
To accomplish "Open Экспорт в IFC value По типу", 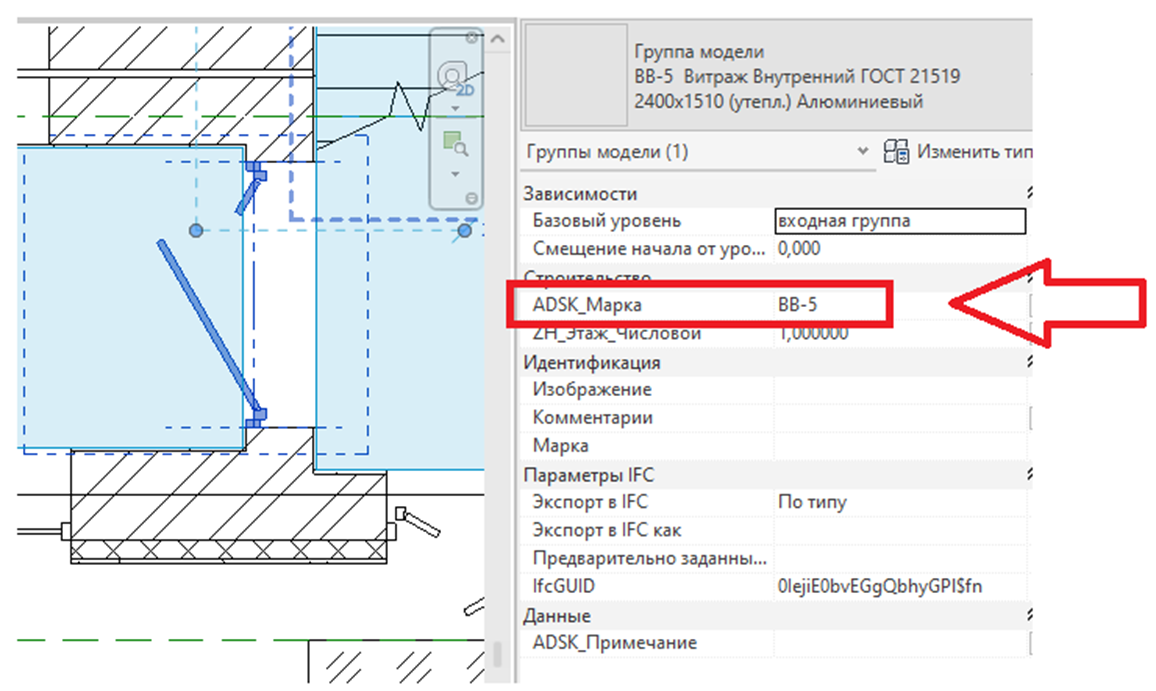I will [x=900, y=502].
